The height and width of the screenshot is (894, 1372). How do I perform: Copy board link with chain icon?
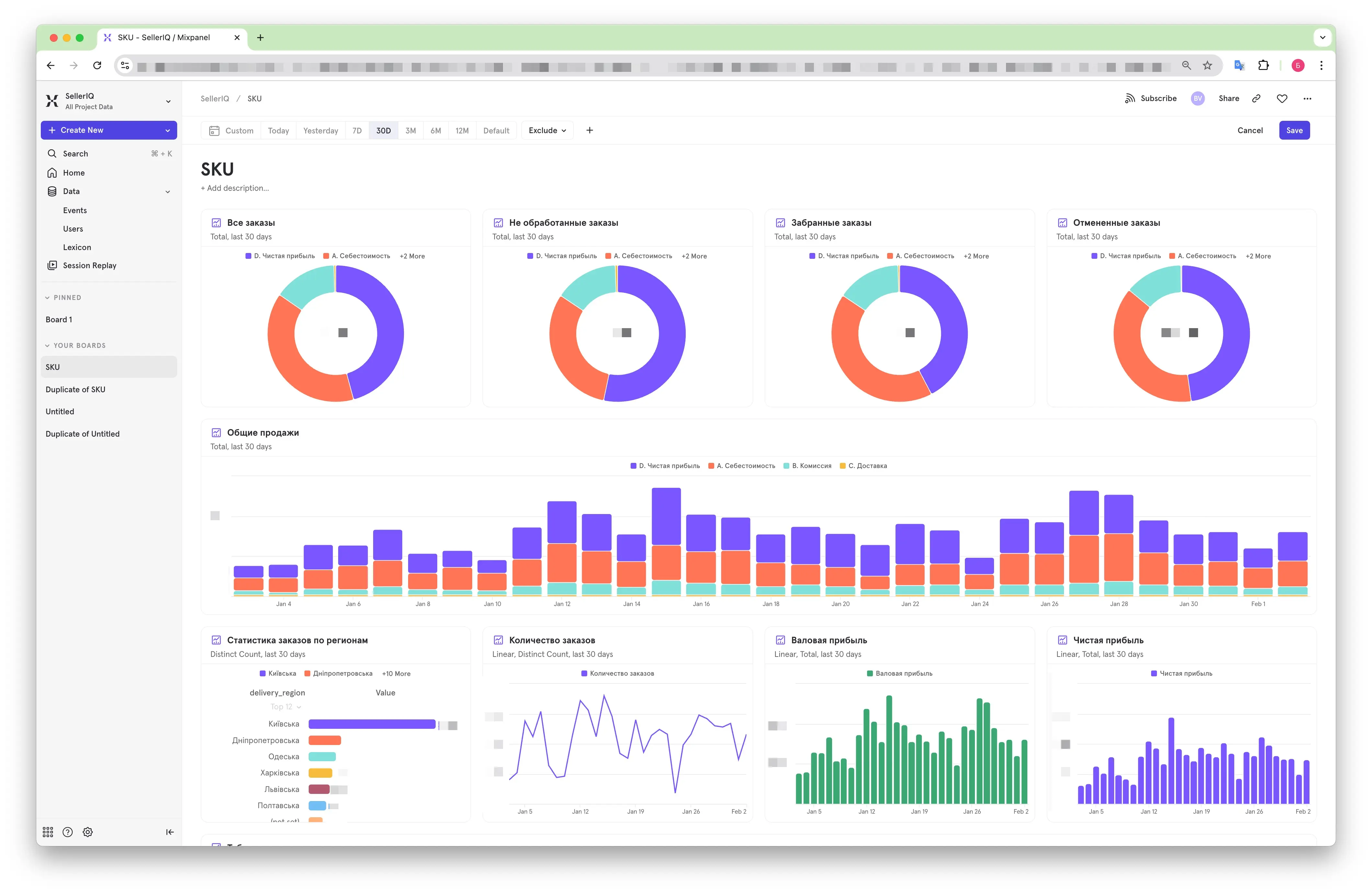1256,98
